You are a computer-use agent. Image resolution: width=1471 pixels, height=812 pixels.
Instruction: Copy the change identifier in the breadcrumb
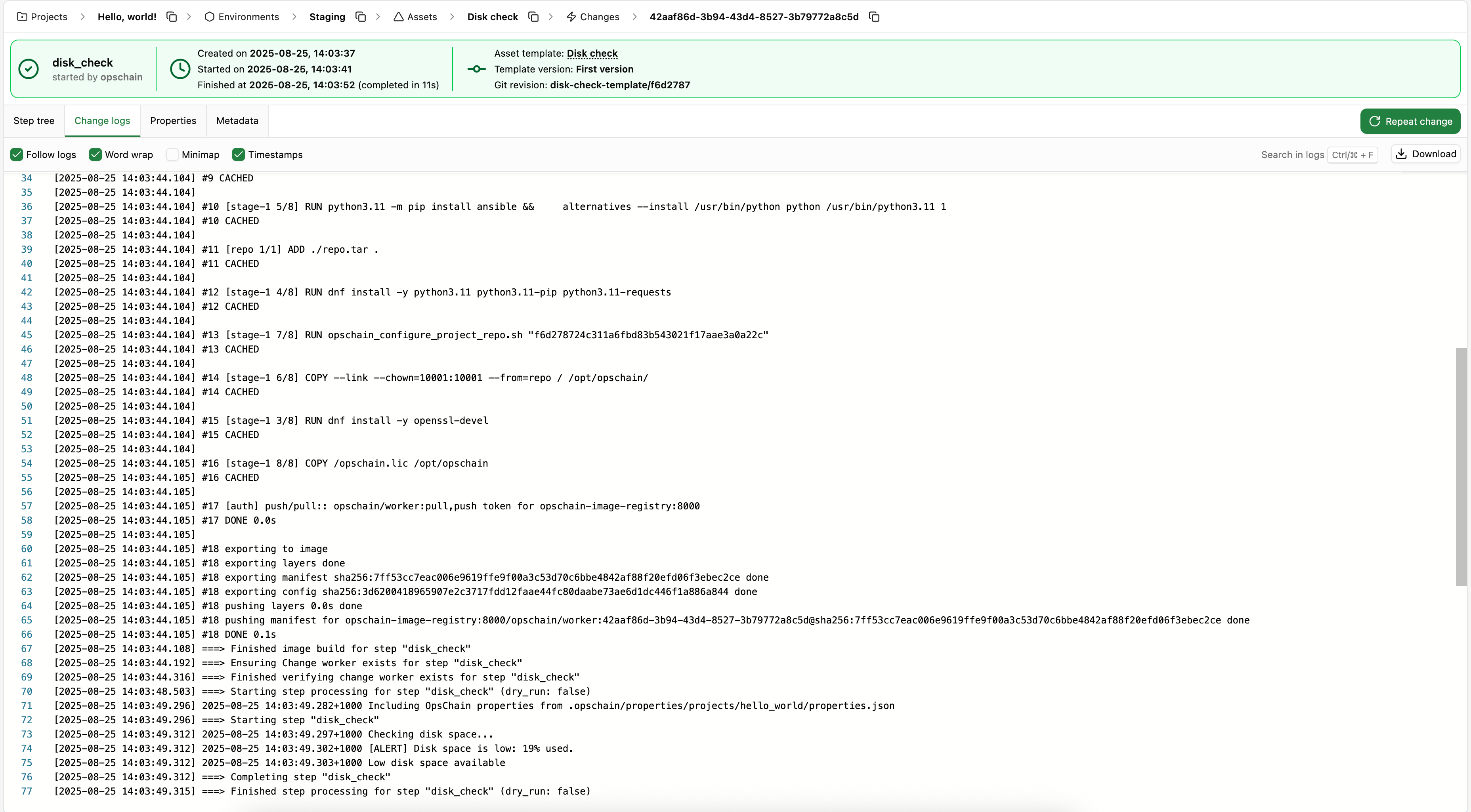tap(874, 17)
